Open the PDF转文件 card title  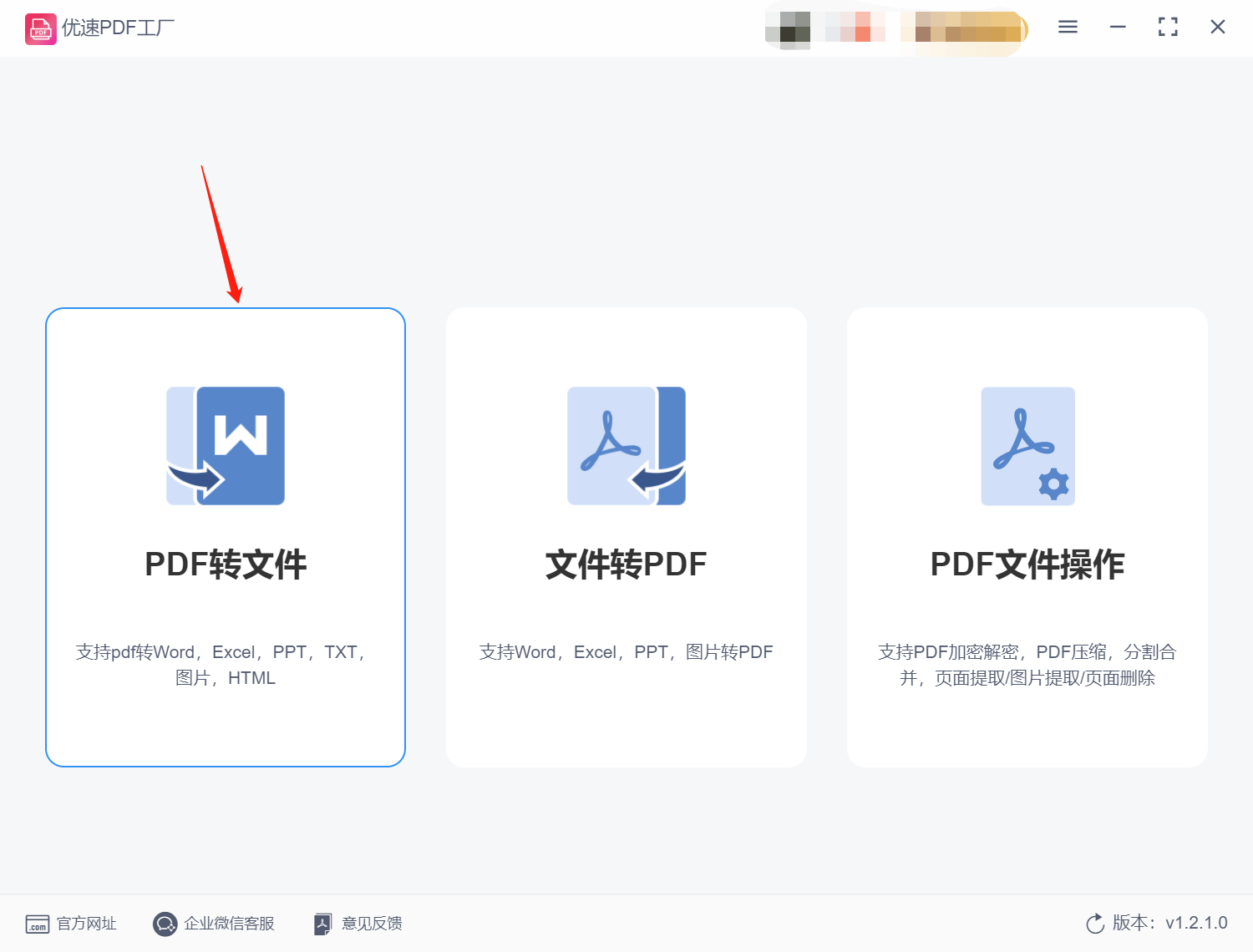(x=226, y=565)
